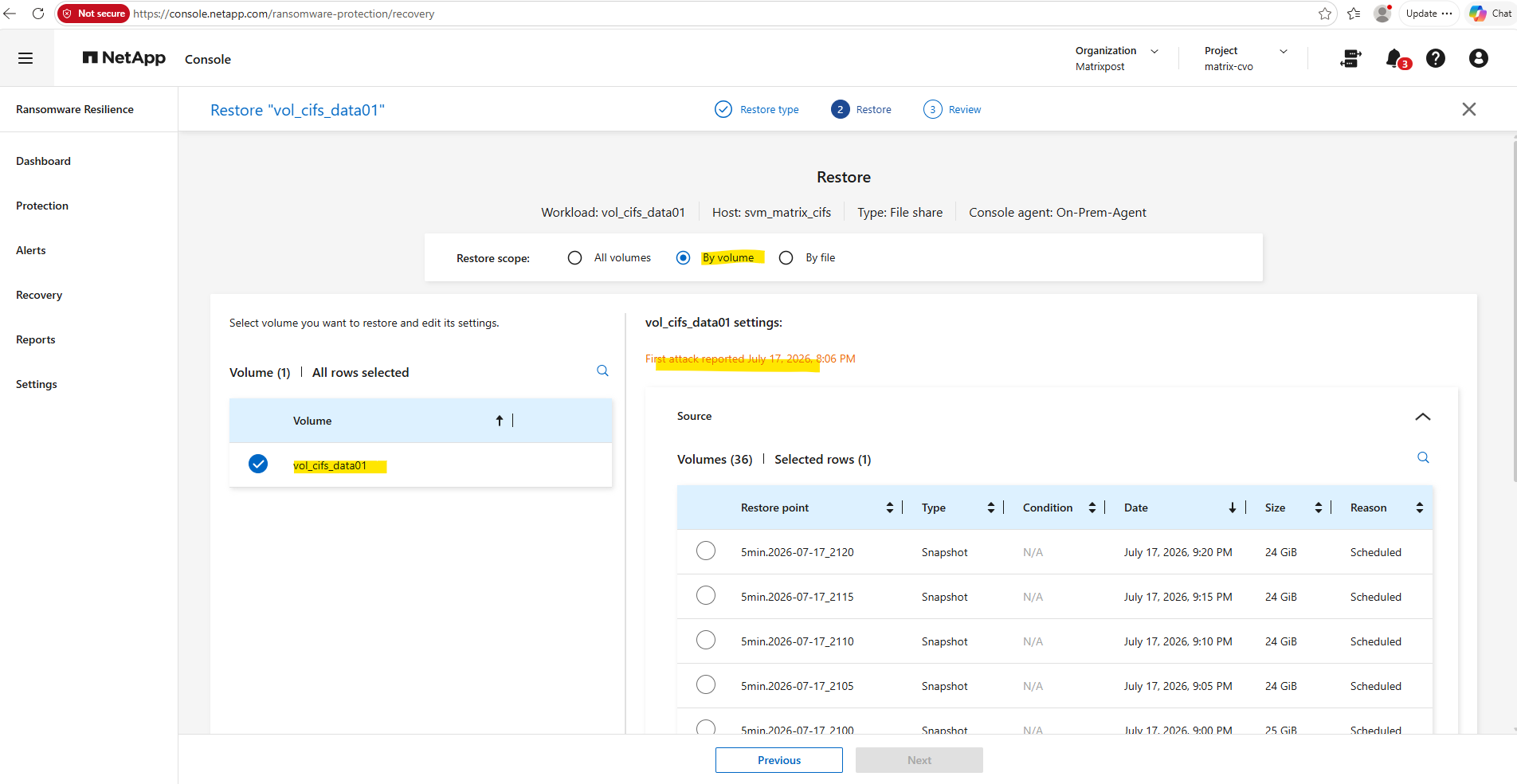
Task: Expand the Project matrix-cvo dropdown
Action: pyautogui.click(x=1246, y=58)
